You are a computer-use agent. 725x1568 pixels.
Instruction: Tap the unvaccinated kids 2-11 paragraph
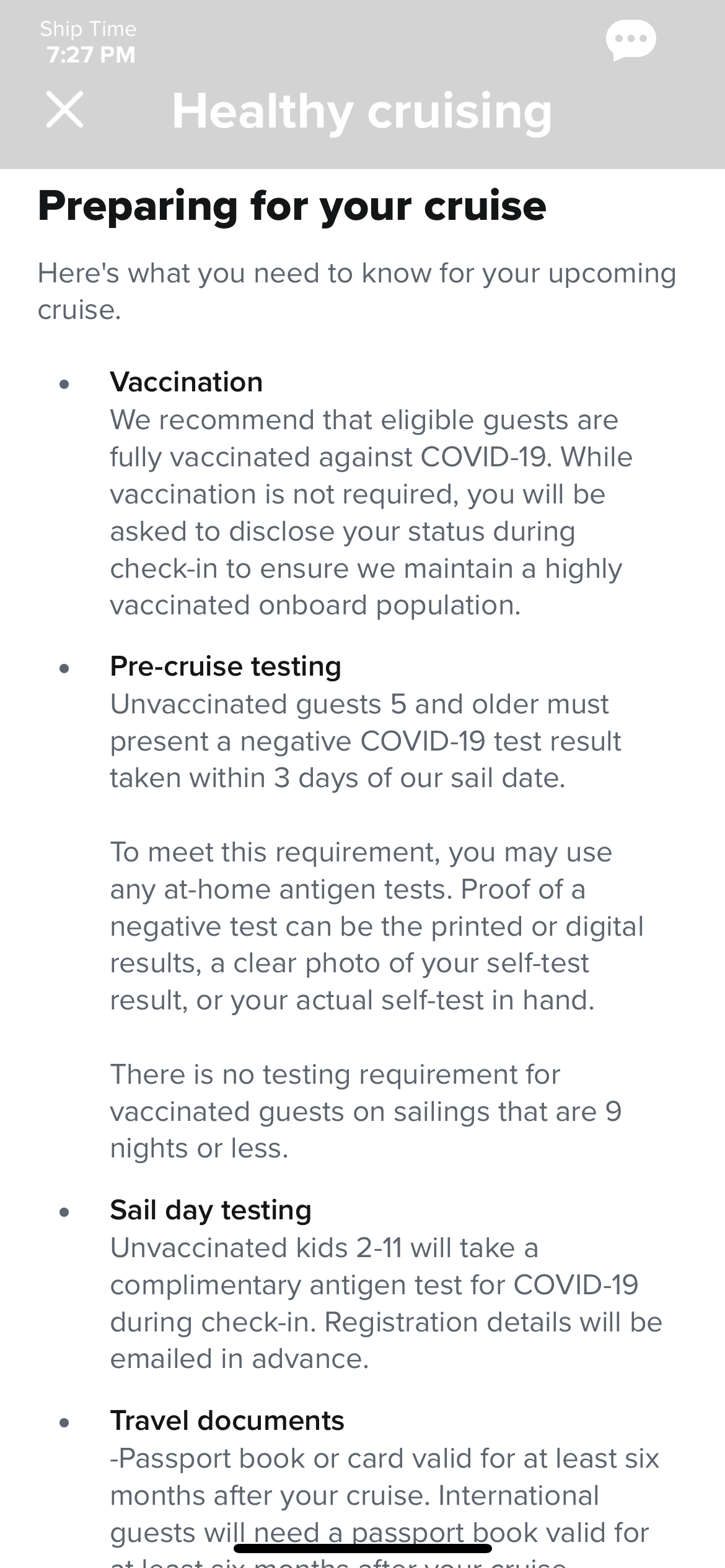coord(386,1303)
